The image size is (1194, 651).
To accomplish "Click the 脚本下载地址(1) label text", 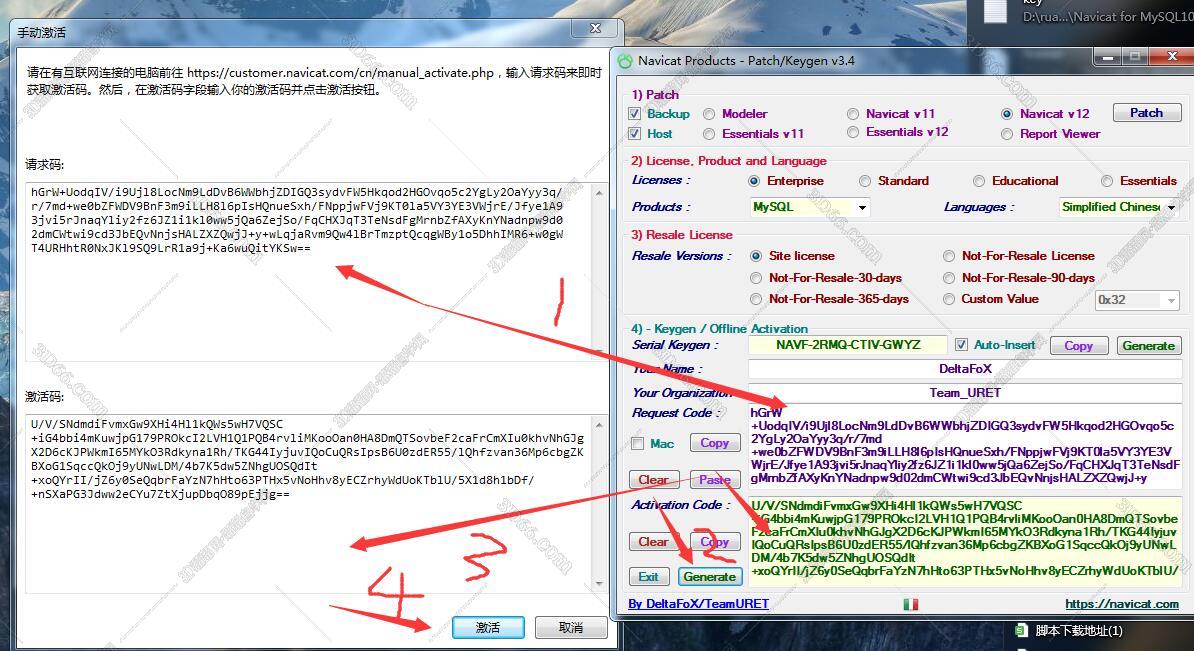I will pyautogui.click(x=1079, y=630).
